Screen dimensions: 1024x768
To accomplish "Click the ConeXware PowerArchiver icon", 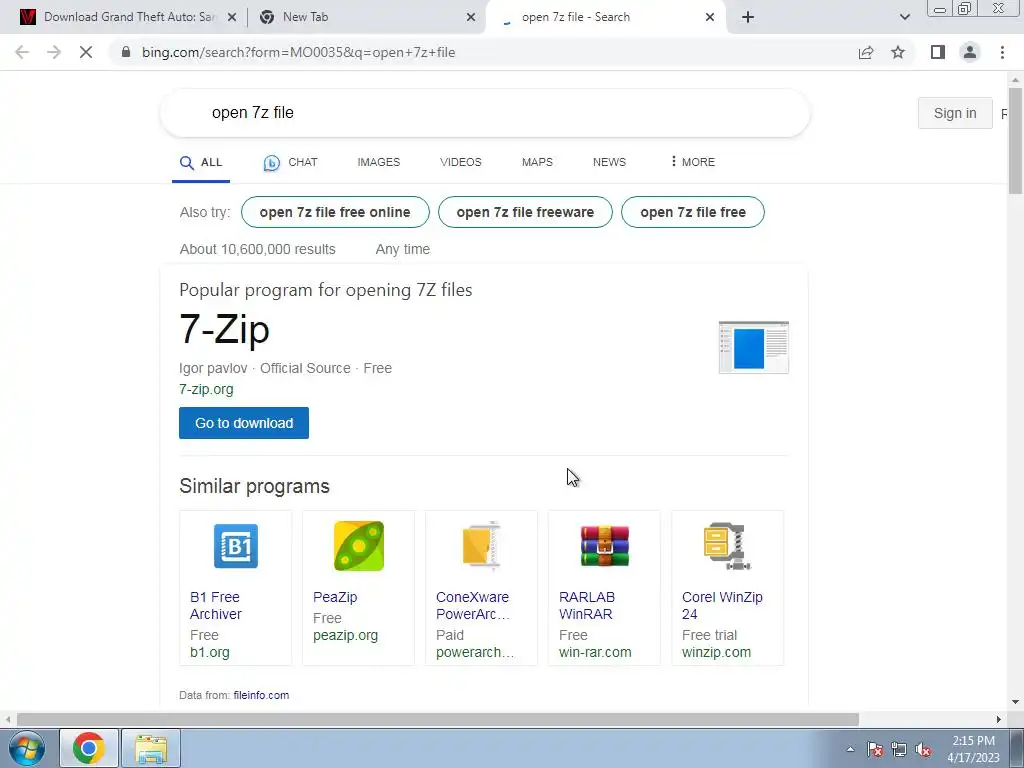I will click(481, 546).
